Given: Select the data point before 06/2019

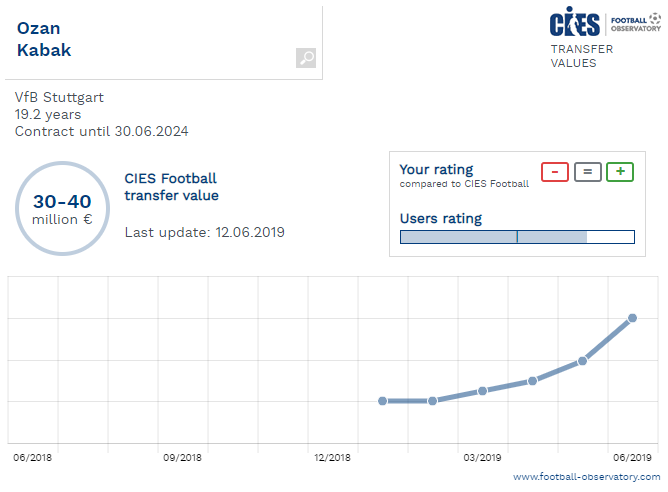Looking at the screenshot, I should 582,361.
